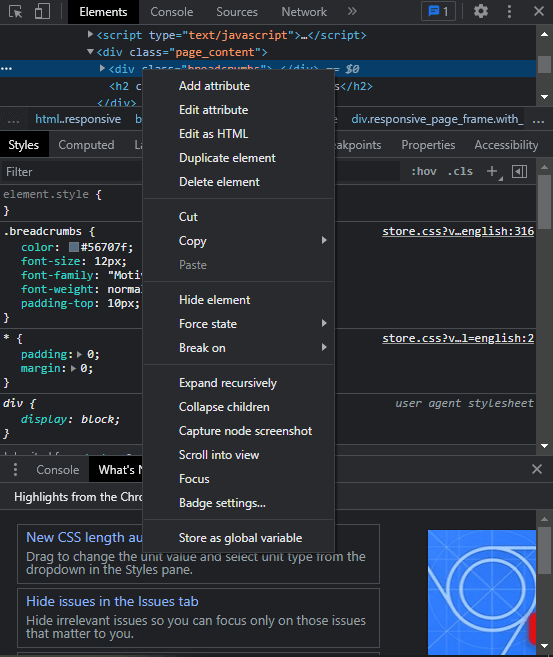Expand the script element node

pyautogui.click(x=90, y=34)
